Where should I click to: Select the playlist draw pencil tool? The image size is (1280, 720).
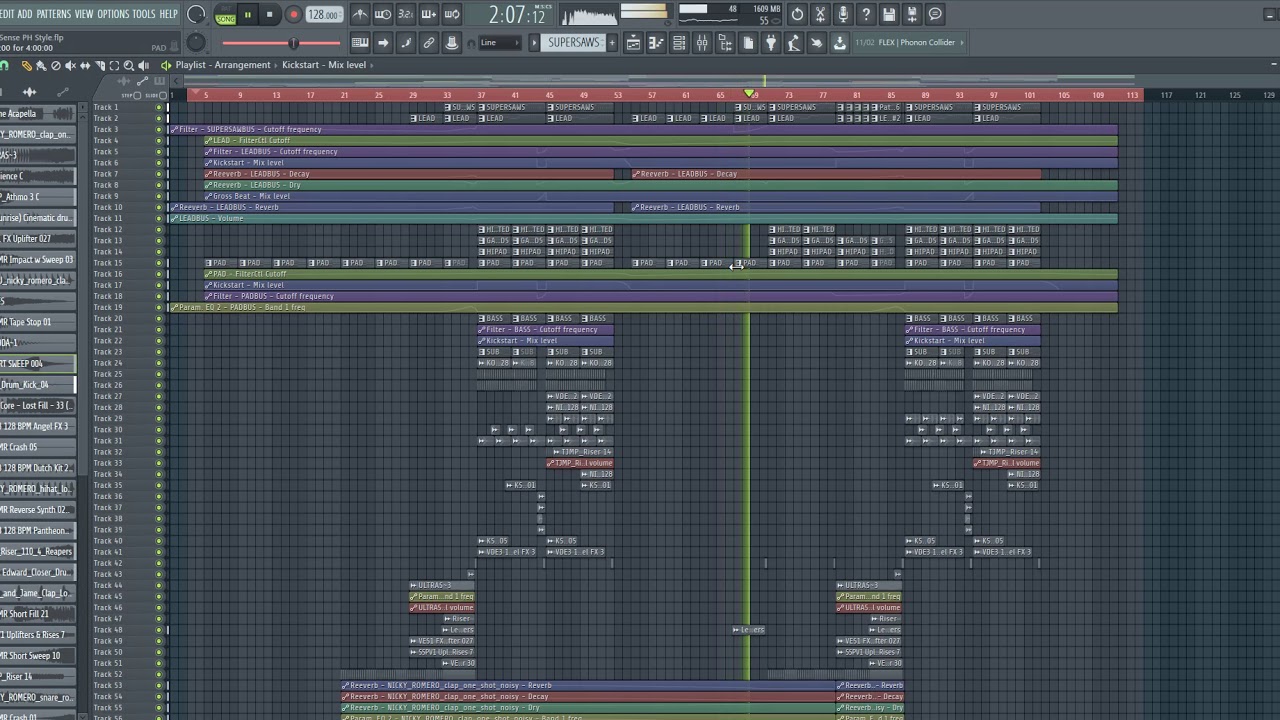[x=27, y=66]
